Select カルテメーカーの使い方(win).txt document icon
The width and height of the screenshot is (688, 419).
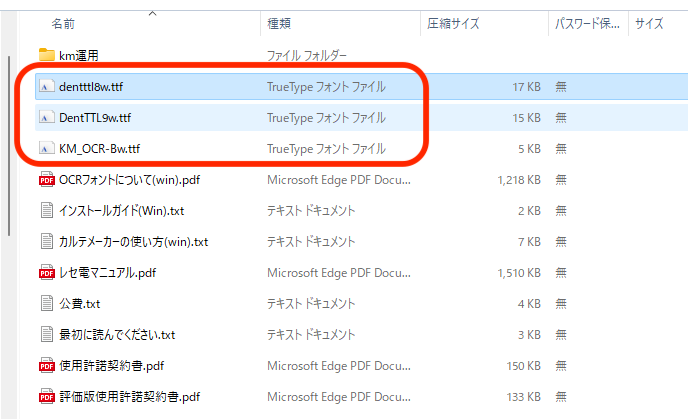(46, 242)
